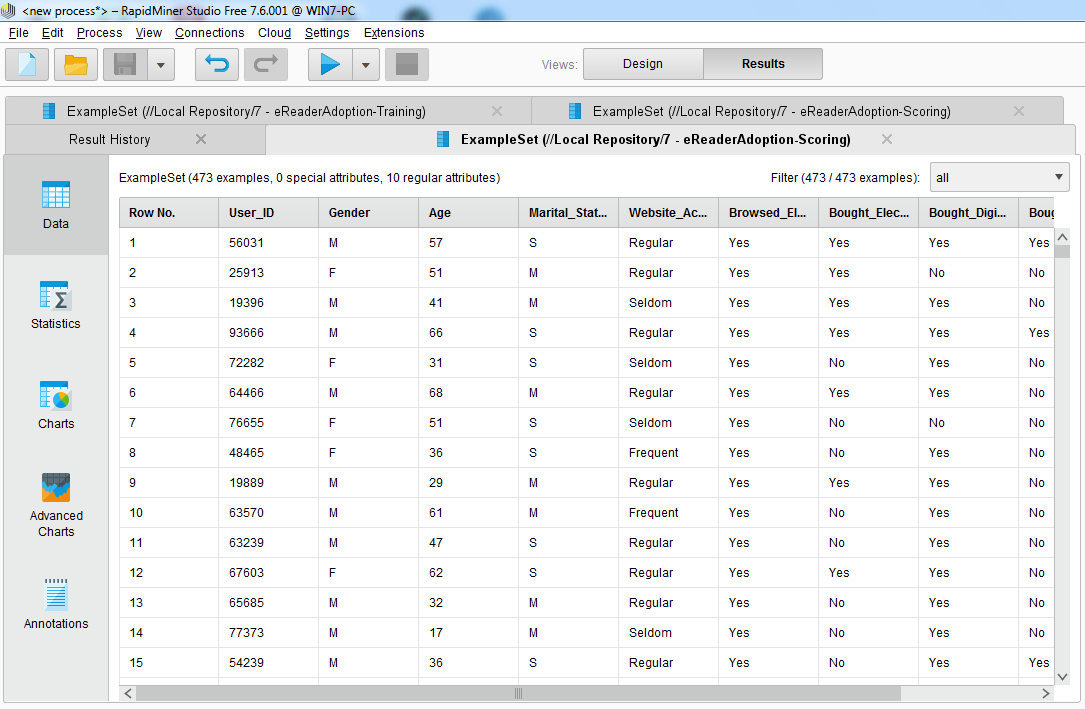The image size is (1085, 709).
Task: Switch to the Charts view
Action: tap(55, 405)
